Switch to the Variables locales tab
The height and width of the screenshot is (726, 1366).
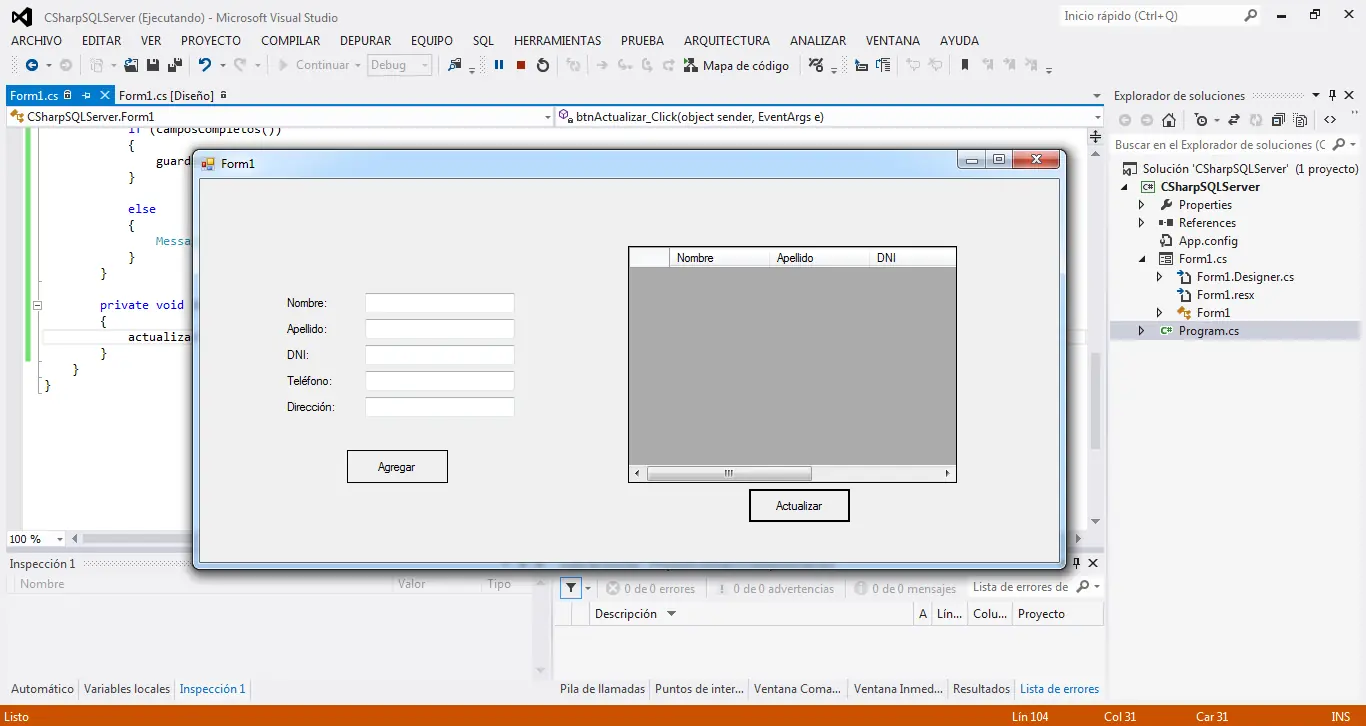coord(127,689)
